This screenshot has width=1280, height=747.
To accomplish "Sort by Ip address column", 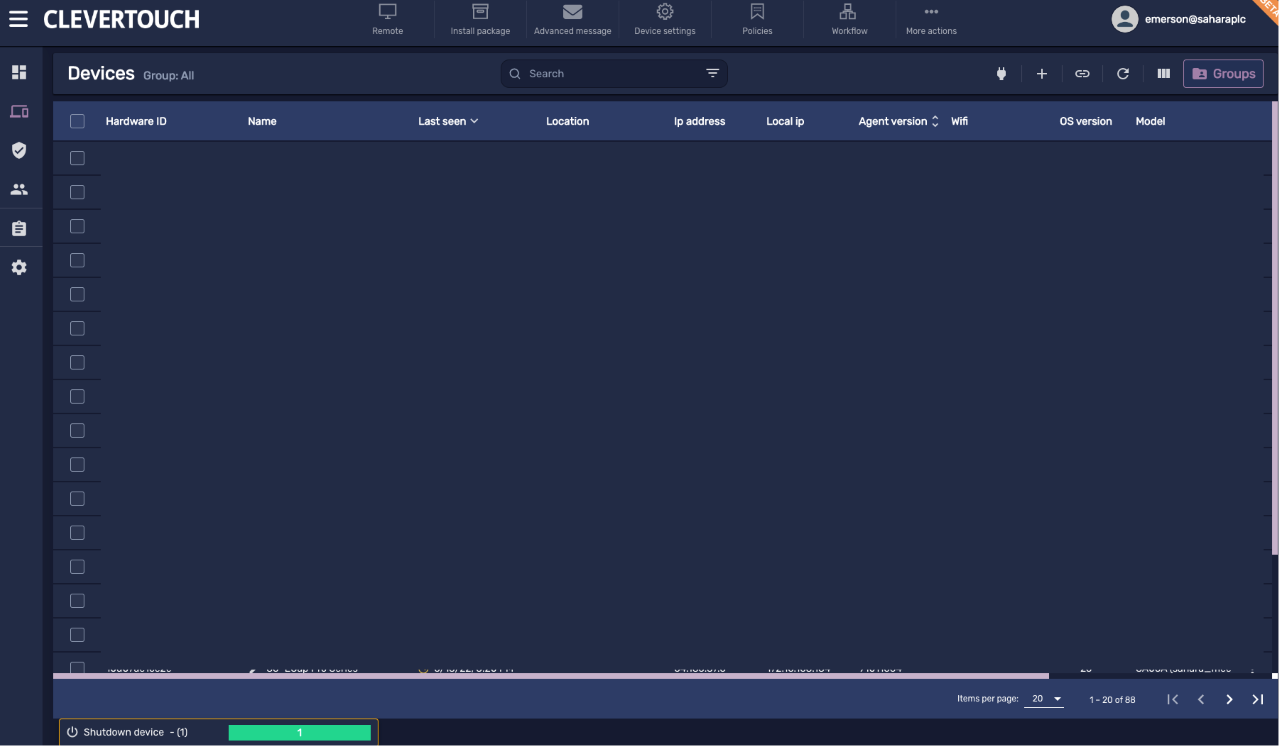I will pos(700,121).
